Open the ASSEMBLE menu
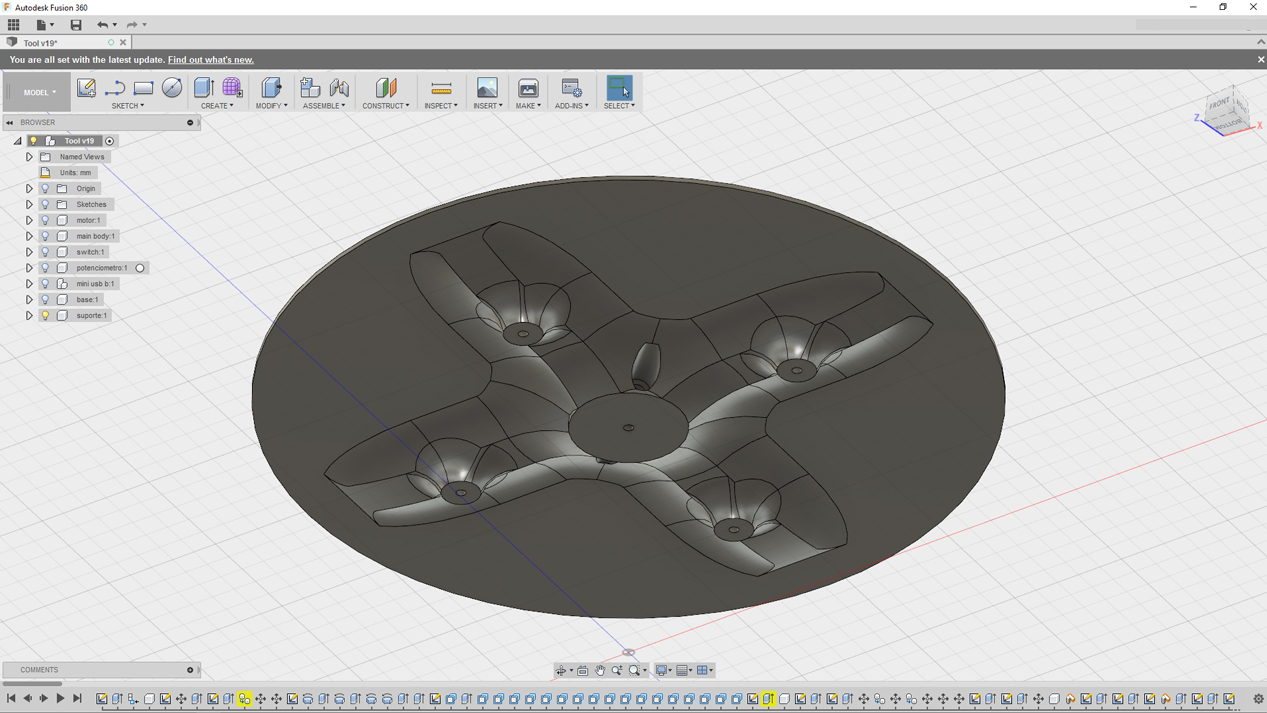1267x713 pixels. click(324, 106)
